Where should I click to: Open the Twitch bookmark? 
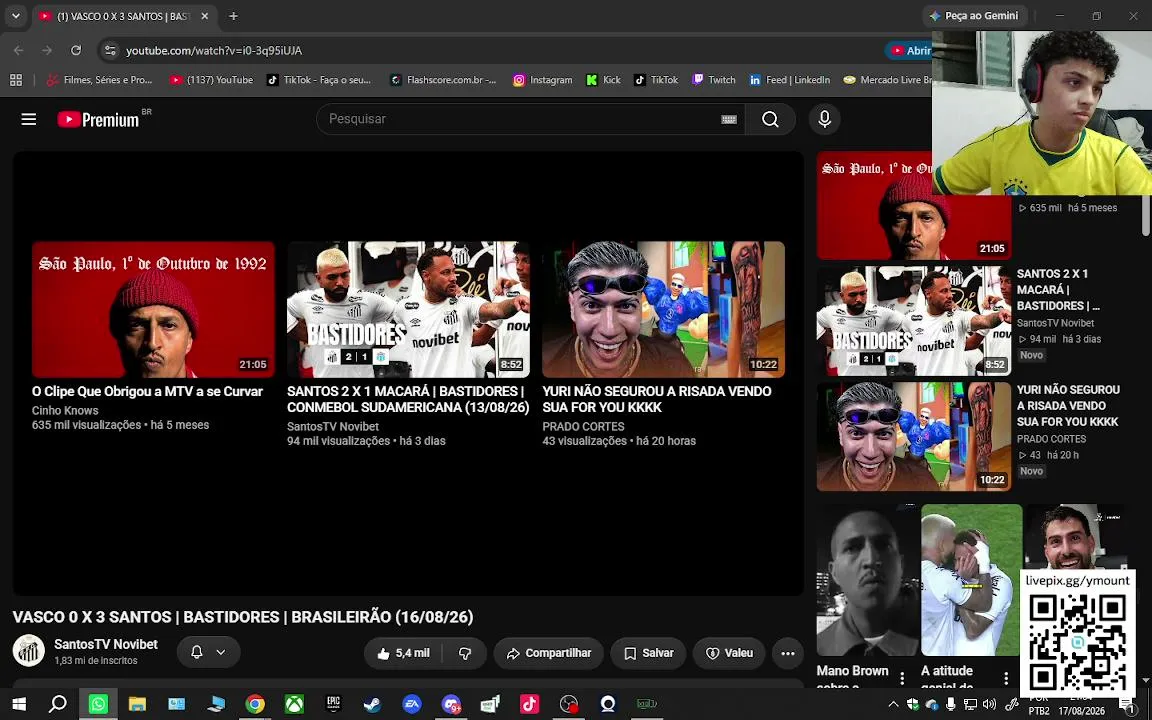(x=713, y=80)
